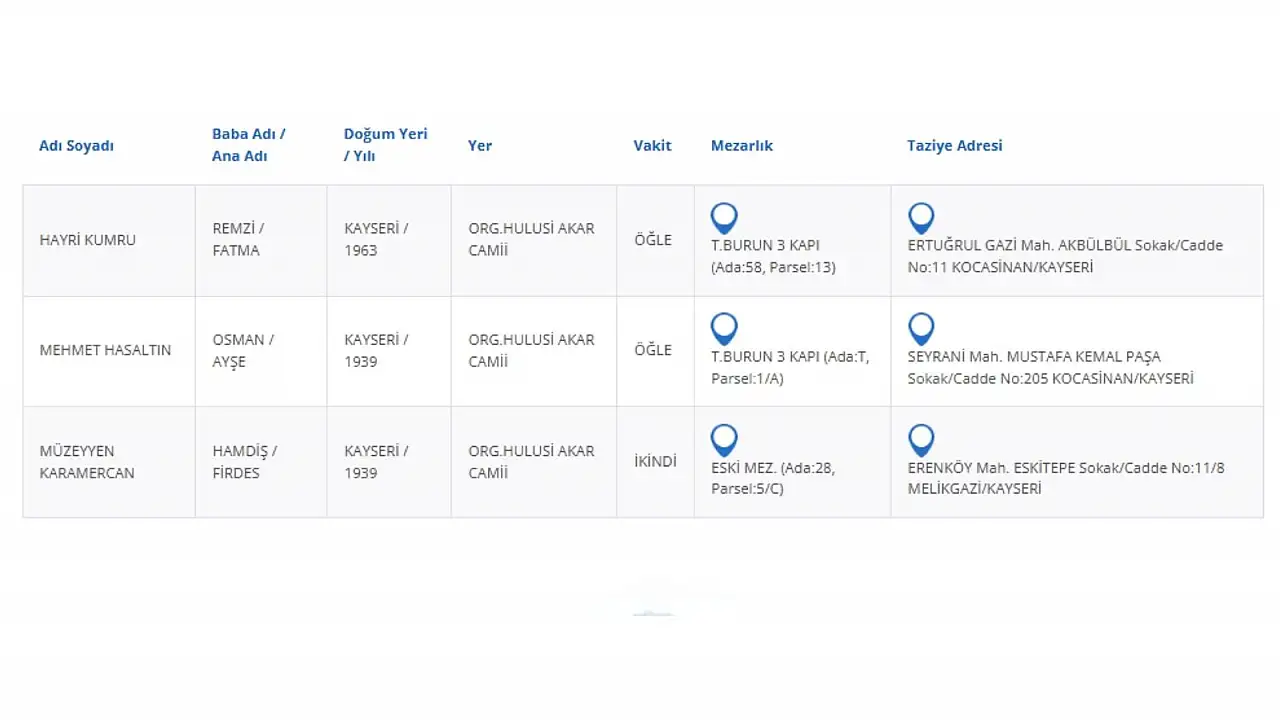Screen dimensions: 1280x723
Task: Select the name MÜZEYYEN KARAMERCAN
Action: (x=87, y=462)
